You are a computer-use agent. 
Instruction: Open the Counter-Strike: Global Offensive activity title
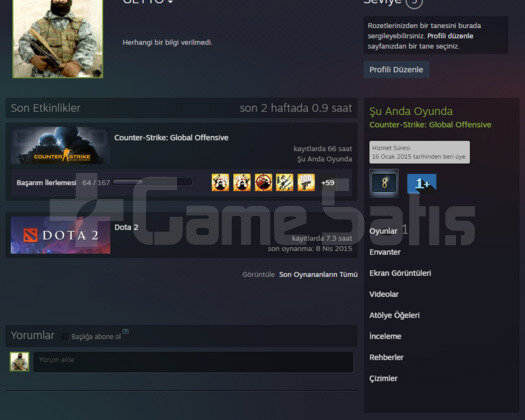(x=171, y=138)
